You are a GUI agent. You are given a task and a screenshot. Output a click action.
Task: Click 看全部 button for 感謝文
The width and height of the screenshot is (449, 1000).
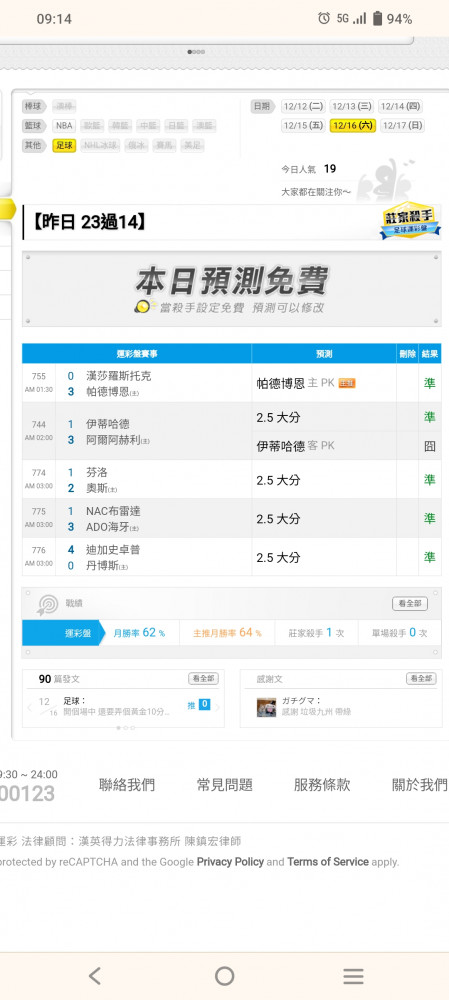click(x=421, y=679)
